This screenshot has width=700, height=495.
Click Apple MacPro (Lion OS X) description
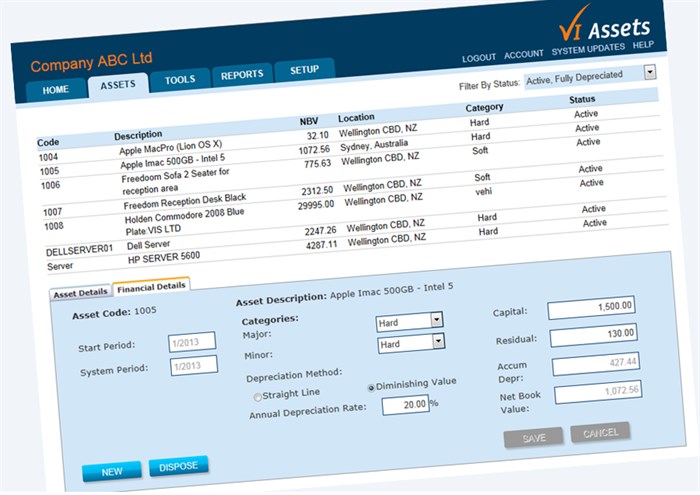[x=171, y=148]
